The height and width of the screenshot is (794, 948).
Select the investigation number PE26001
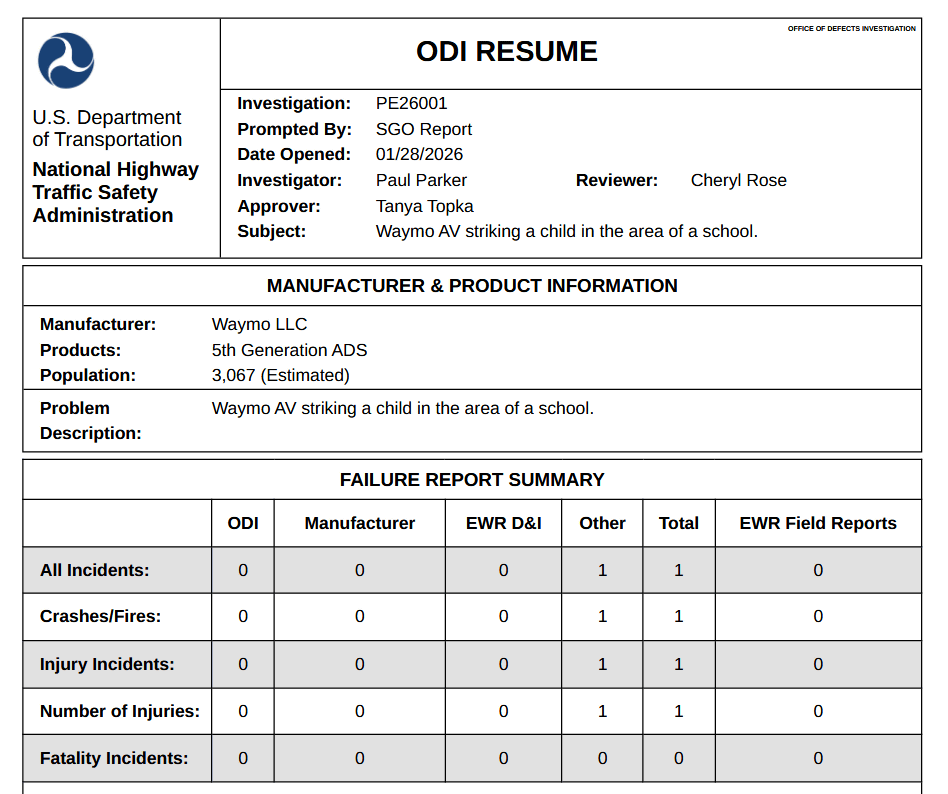pyautogui.click(x=411, y=103)
